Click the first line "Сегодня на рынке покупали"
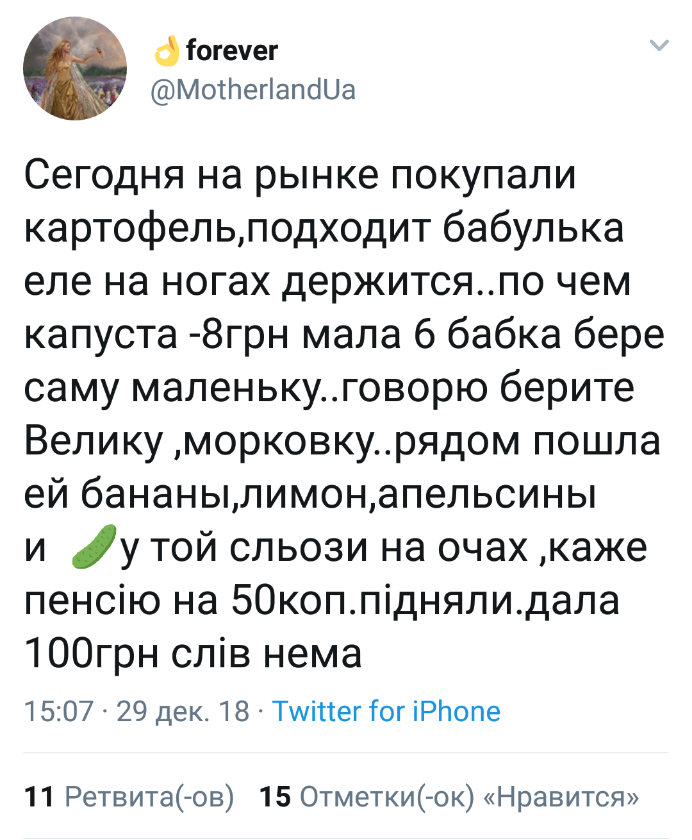This screenshot has width=692, height=840. click(300, 179)
